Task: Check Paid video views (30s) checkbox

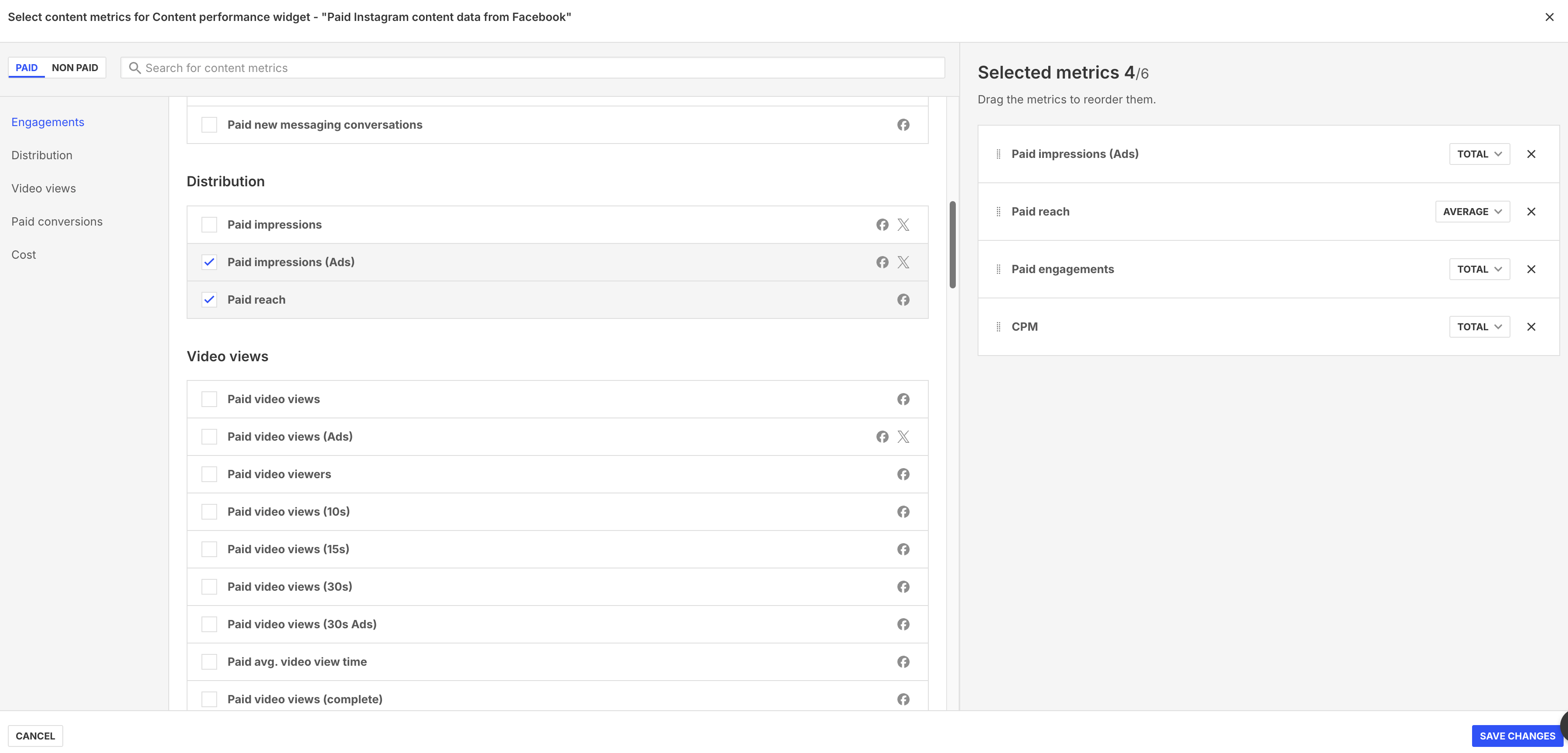Action: 209,587
